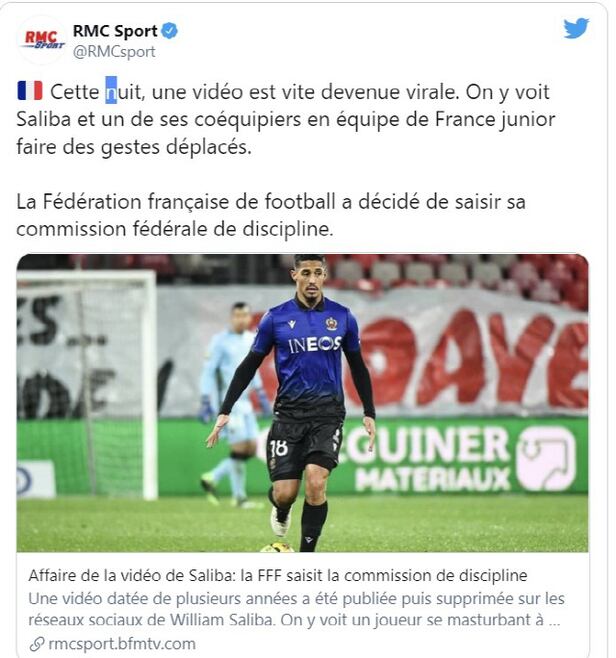Image resolution: width=616 pixels, height=658 pixels.
Task: Click the goal net in the photo
Action: coord(87,384)
